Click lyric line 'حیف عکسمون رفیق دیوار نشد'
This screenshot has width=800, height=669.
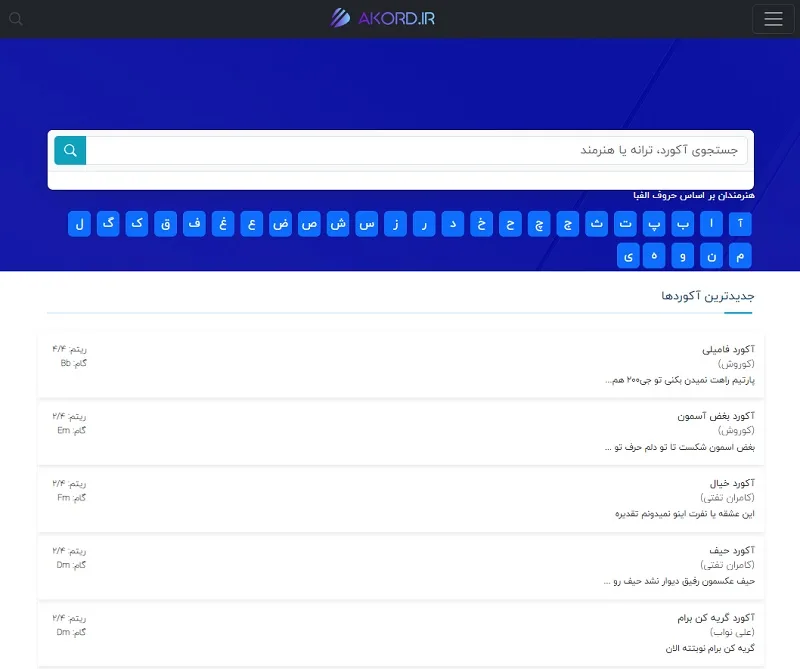pyautogui.click(x=679, y=581)
